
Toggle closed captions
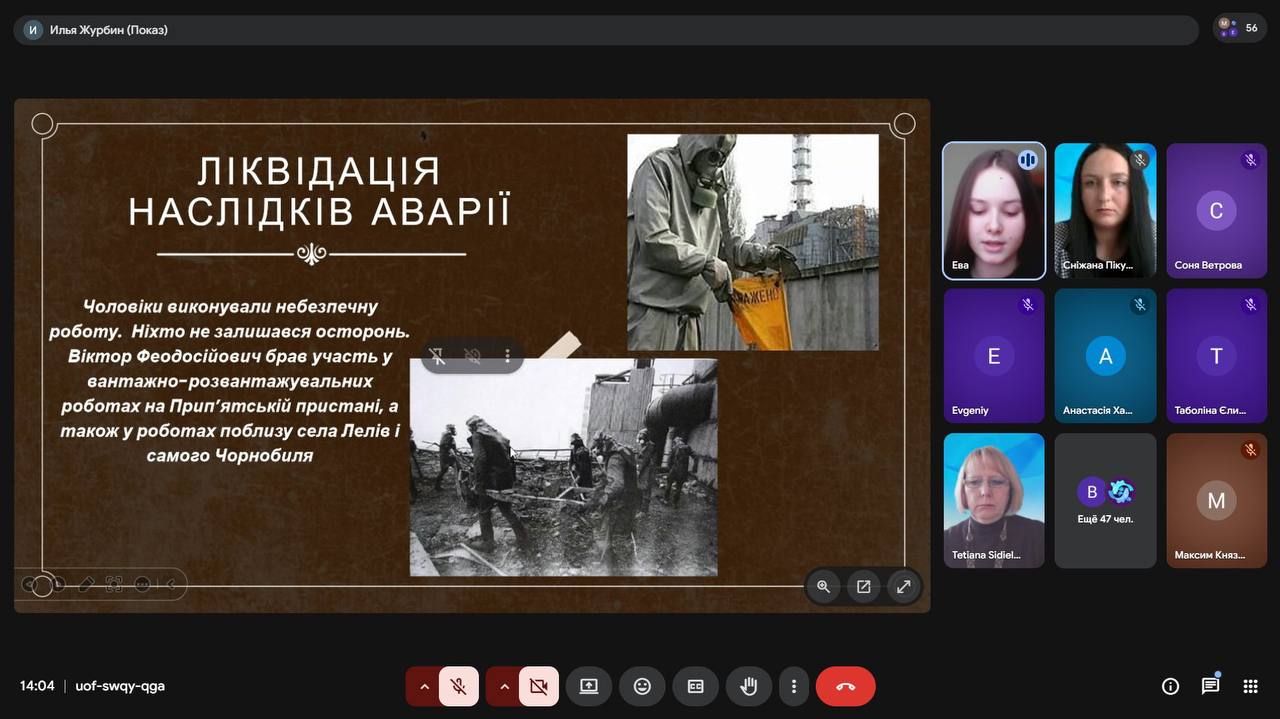pyautogui.click(x=695, y=686)
